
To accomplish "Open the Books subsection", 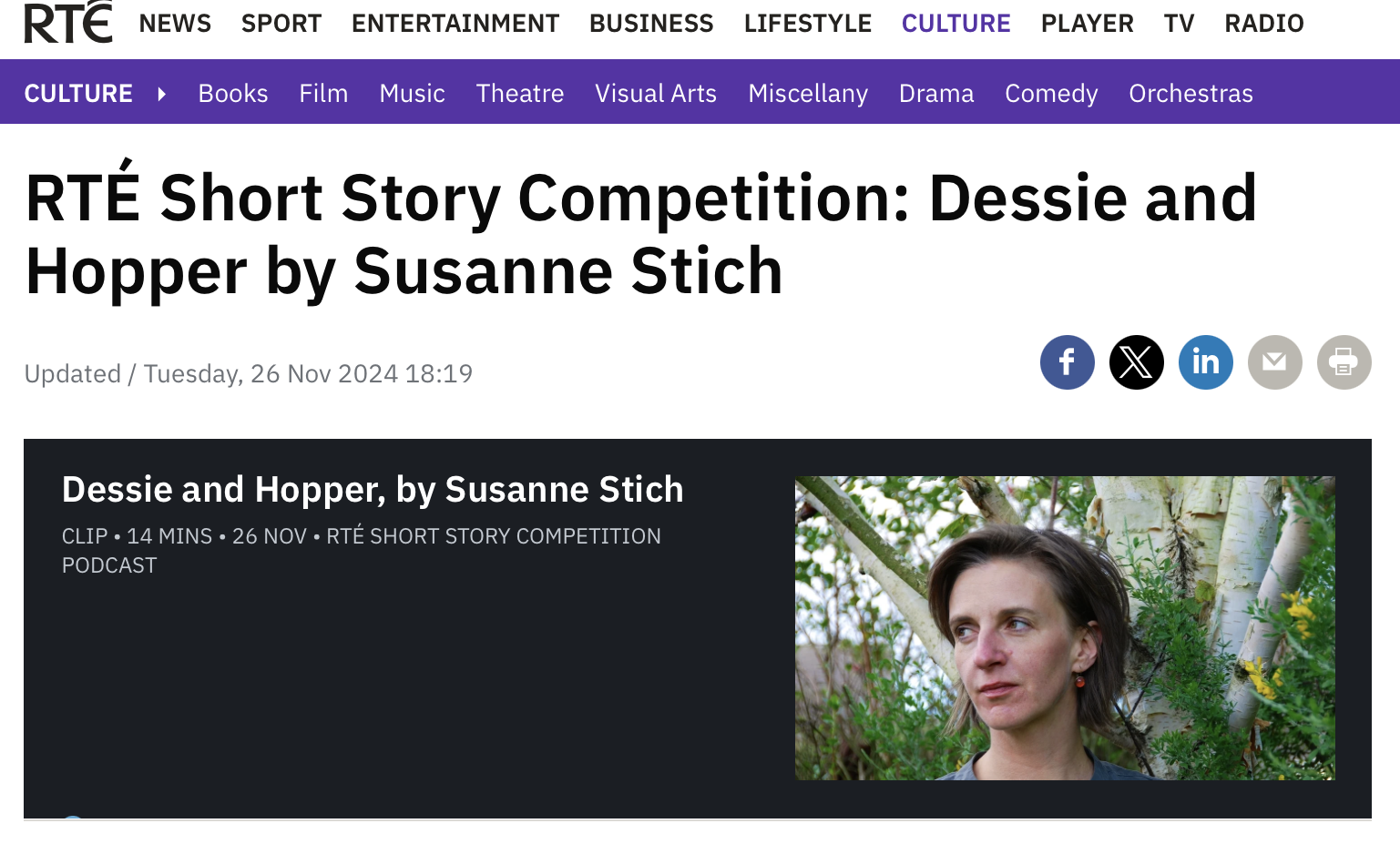I will pyautogui.click(x=233, y=94).
